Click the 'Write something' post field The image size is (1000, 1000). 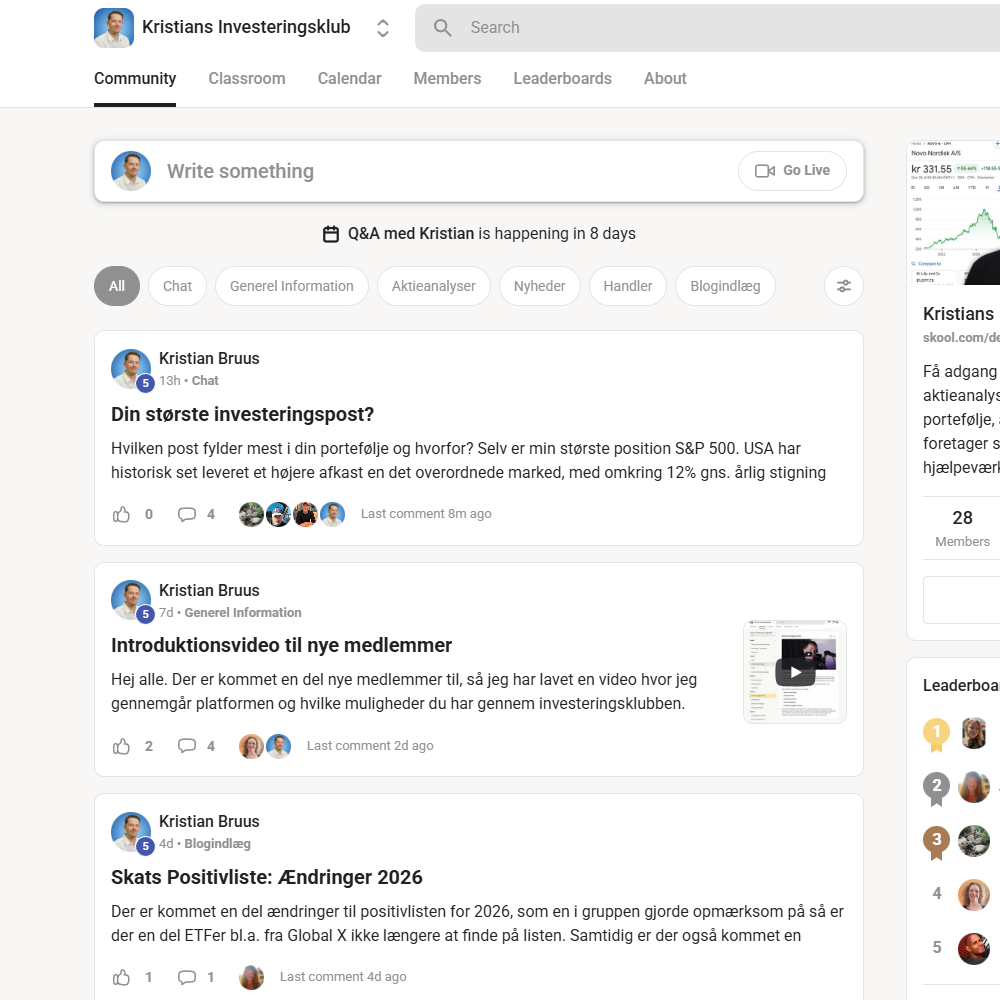click(440, 171)
